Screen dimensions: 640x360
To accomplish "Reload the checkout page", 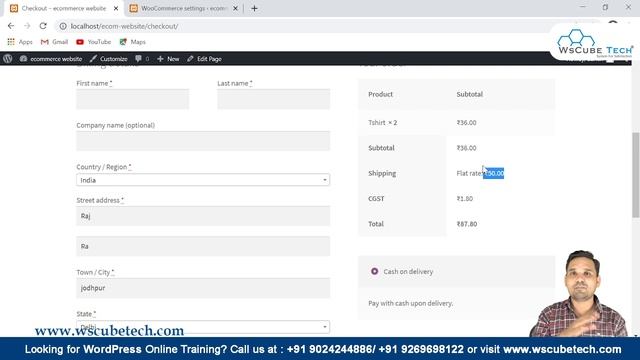I will 43,26.
